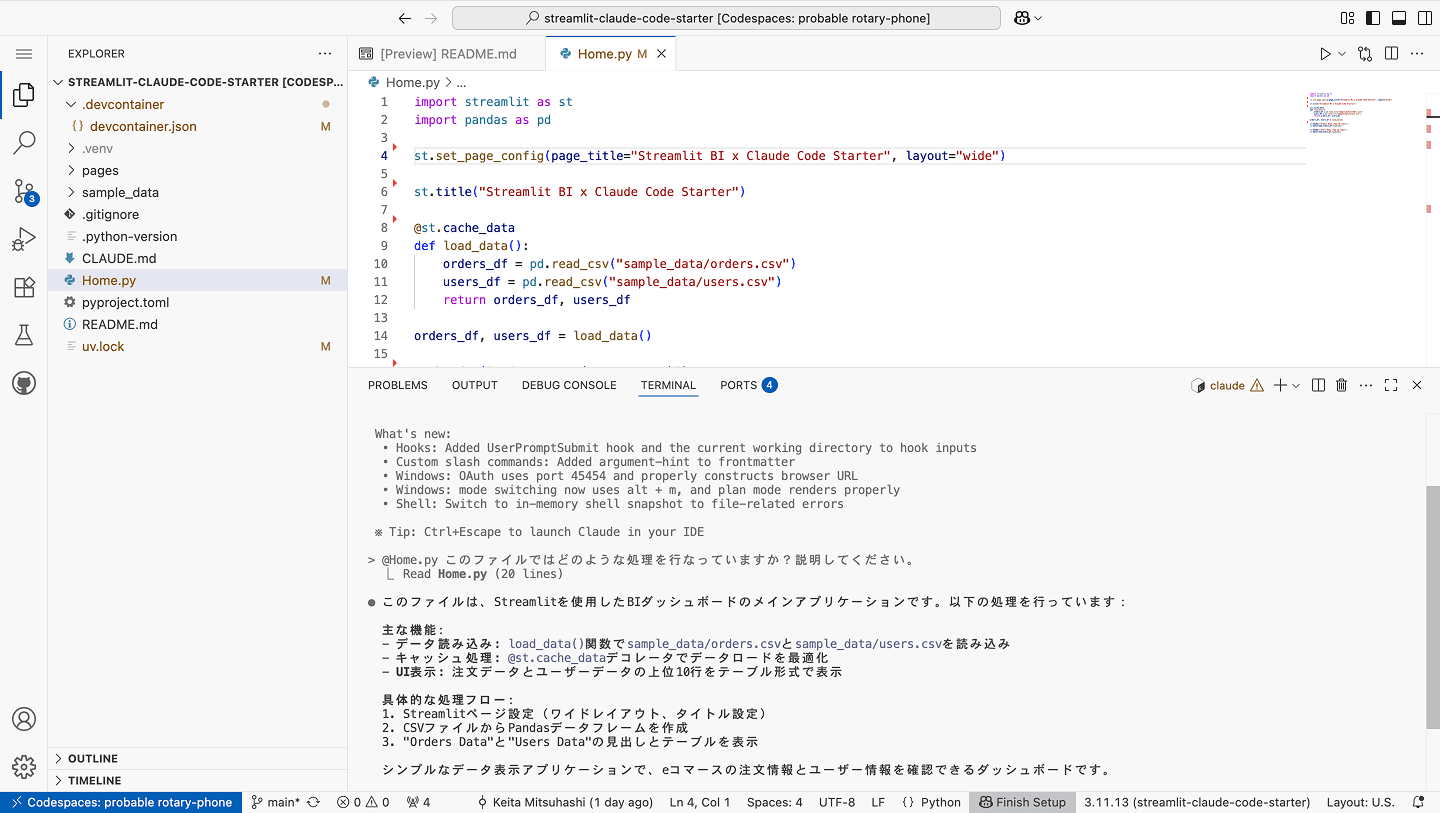Open the GitHub view in activity bar

pos(24,384)
